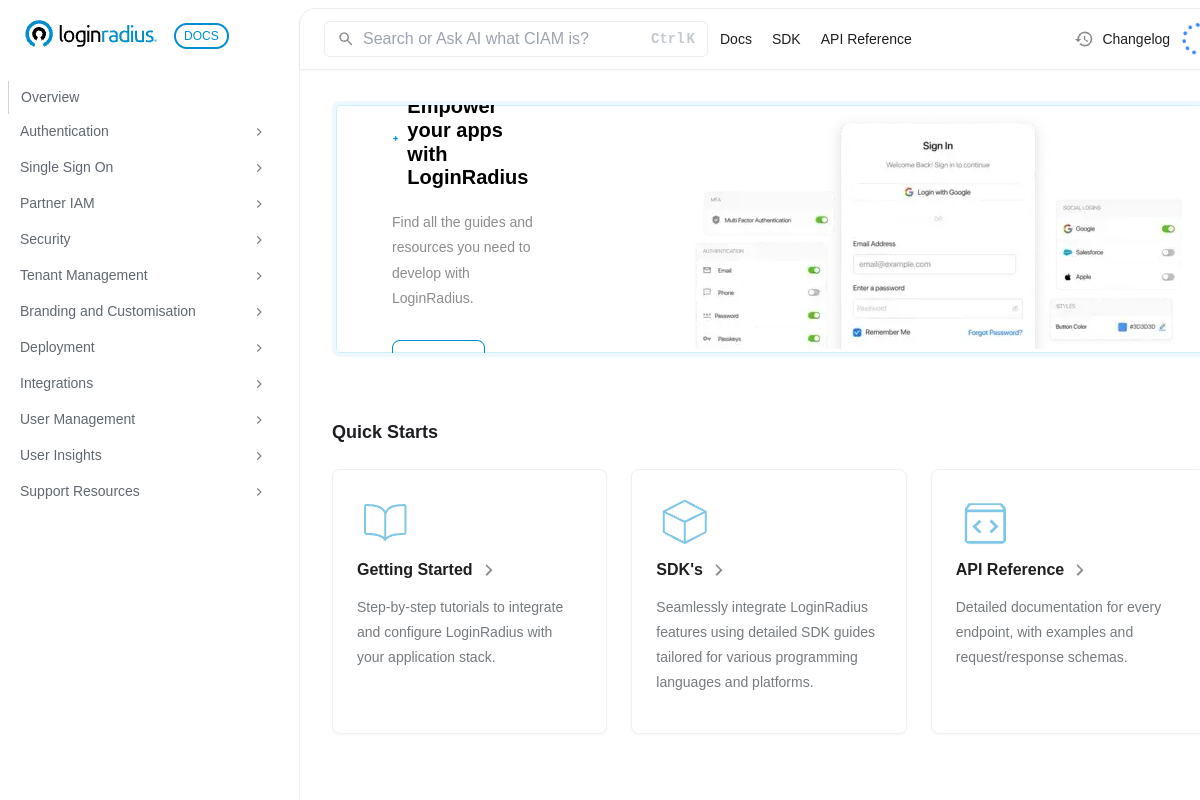Click Forgot Password link in preview
Viewport: 1200px width, 800px height.
point(995,332)
